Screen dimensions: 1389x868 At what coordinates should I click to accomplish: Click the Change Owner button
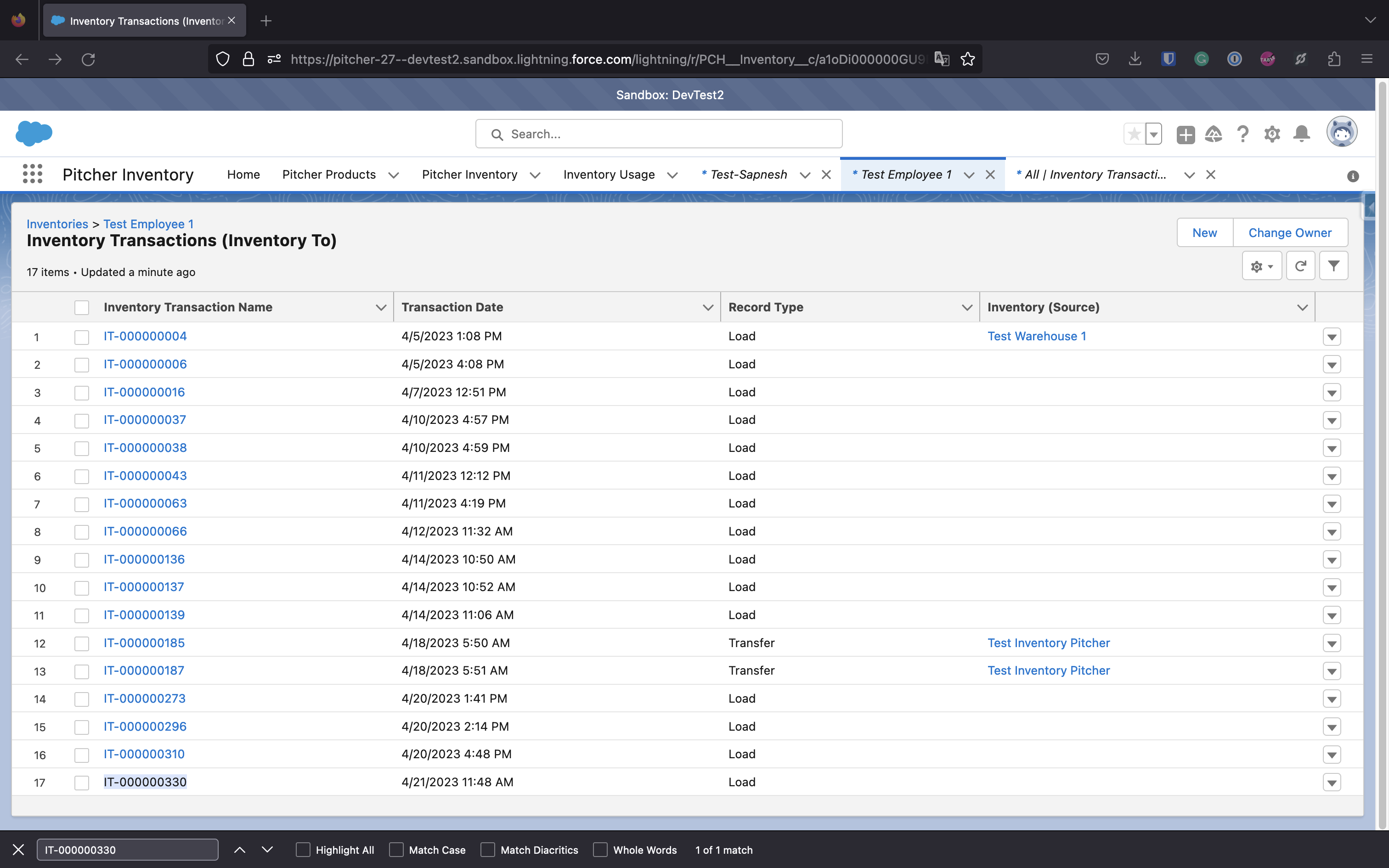point(1290,232)
